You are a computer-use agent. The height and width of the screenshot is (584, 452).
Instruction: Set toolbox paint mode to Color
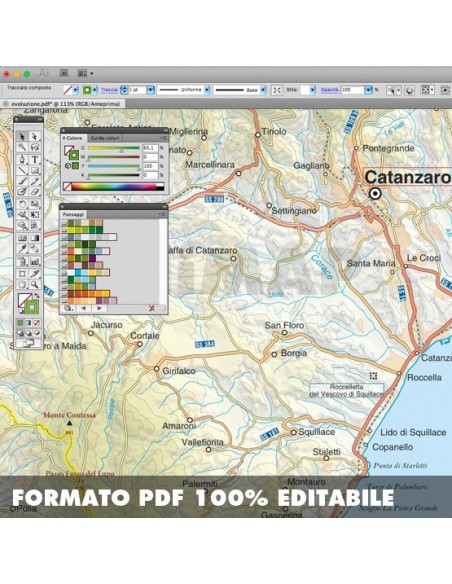(21, 323)
